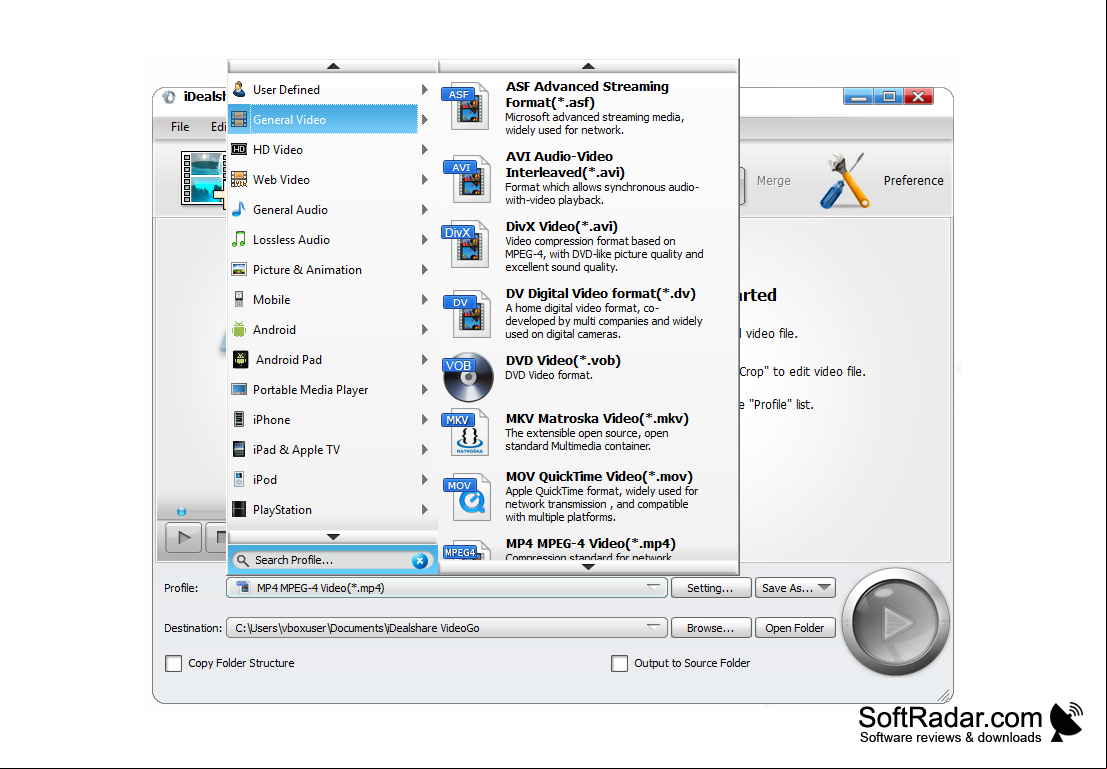This screenshot has width=1107, height=769.
Task: Check Output to Source Folder
Action: [619, 663]
